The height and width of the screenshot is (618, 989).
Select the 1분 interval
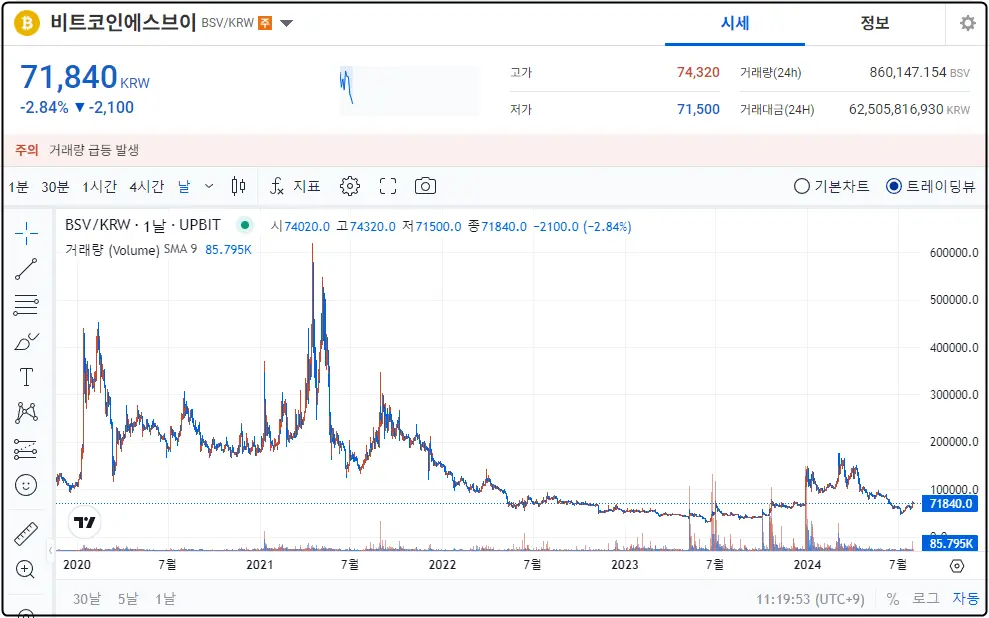pyautogui.click(x=18, y=186)
